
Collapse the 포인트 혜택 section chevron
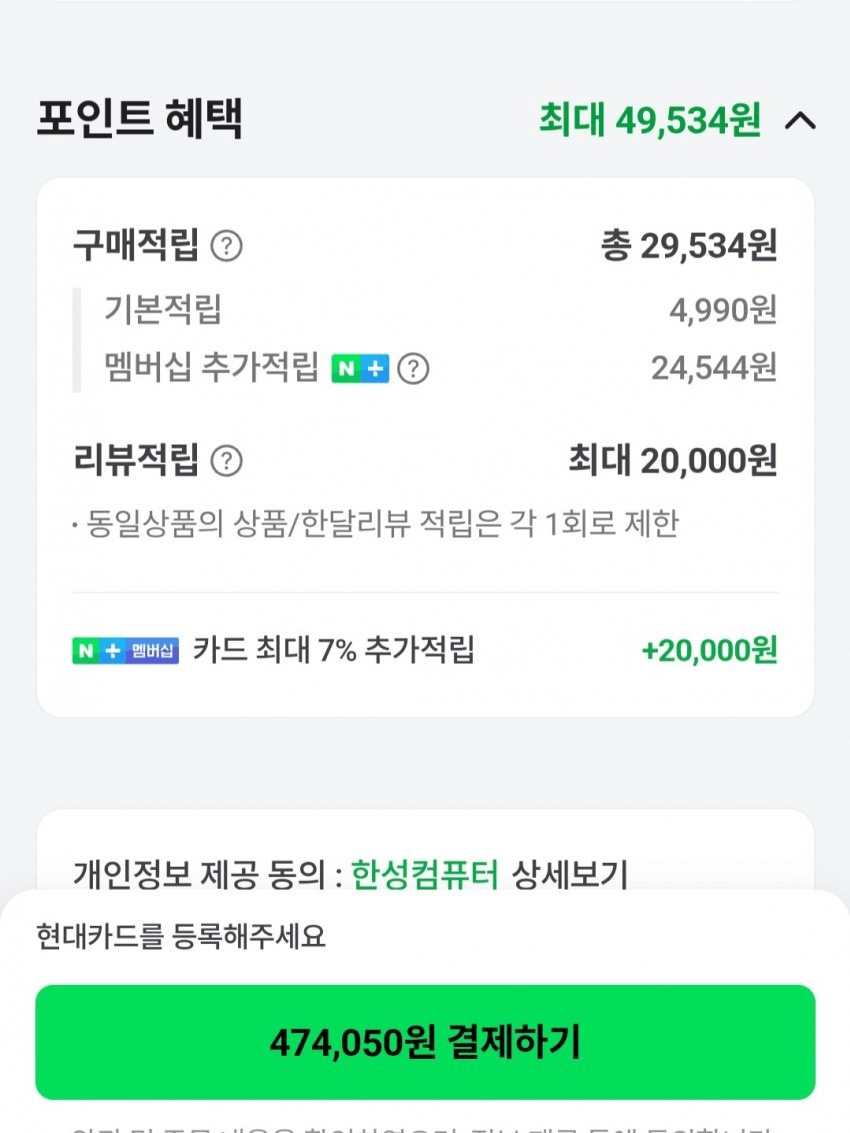(x=801, y=121)
